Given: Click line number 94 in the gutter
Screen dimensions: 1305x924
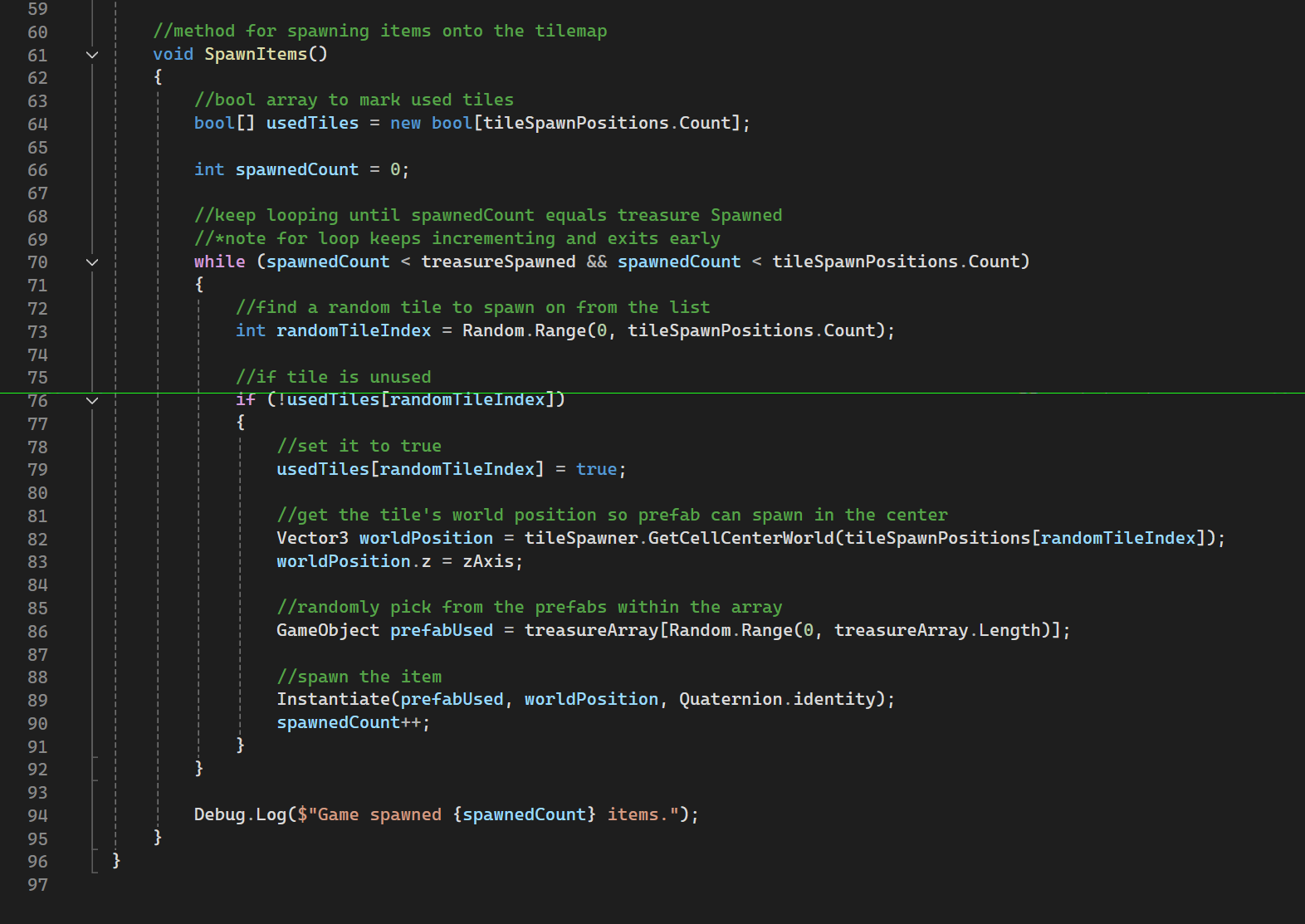Looking at the screenshot, I should click(x=37, y=816).
